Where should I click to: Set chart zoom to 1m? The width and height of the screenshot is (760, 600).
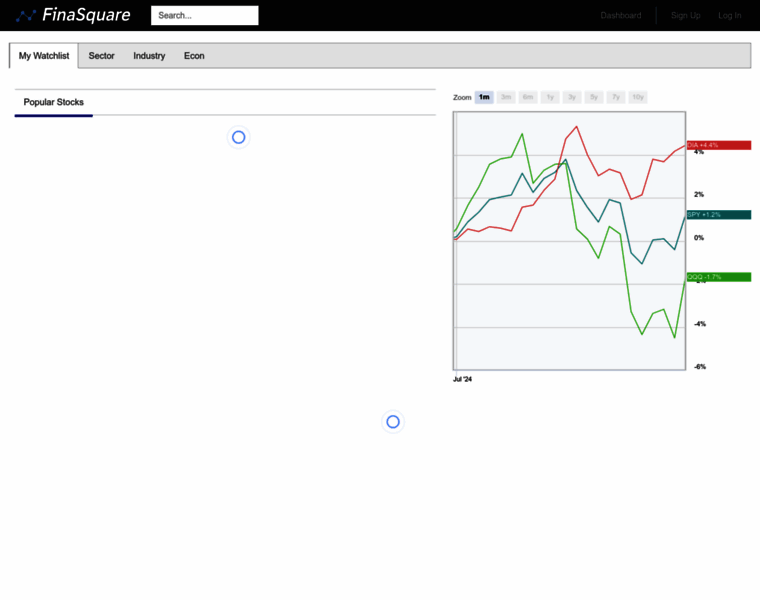(484, 97)
